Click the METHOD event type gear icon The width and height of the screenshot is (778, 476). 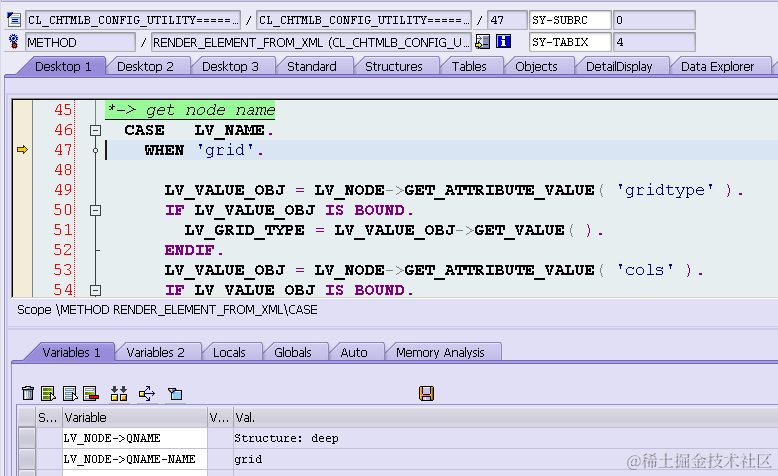(14, 42)
